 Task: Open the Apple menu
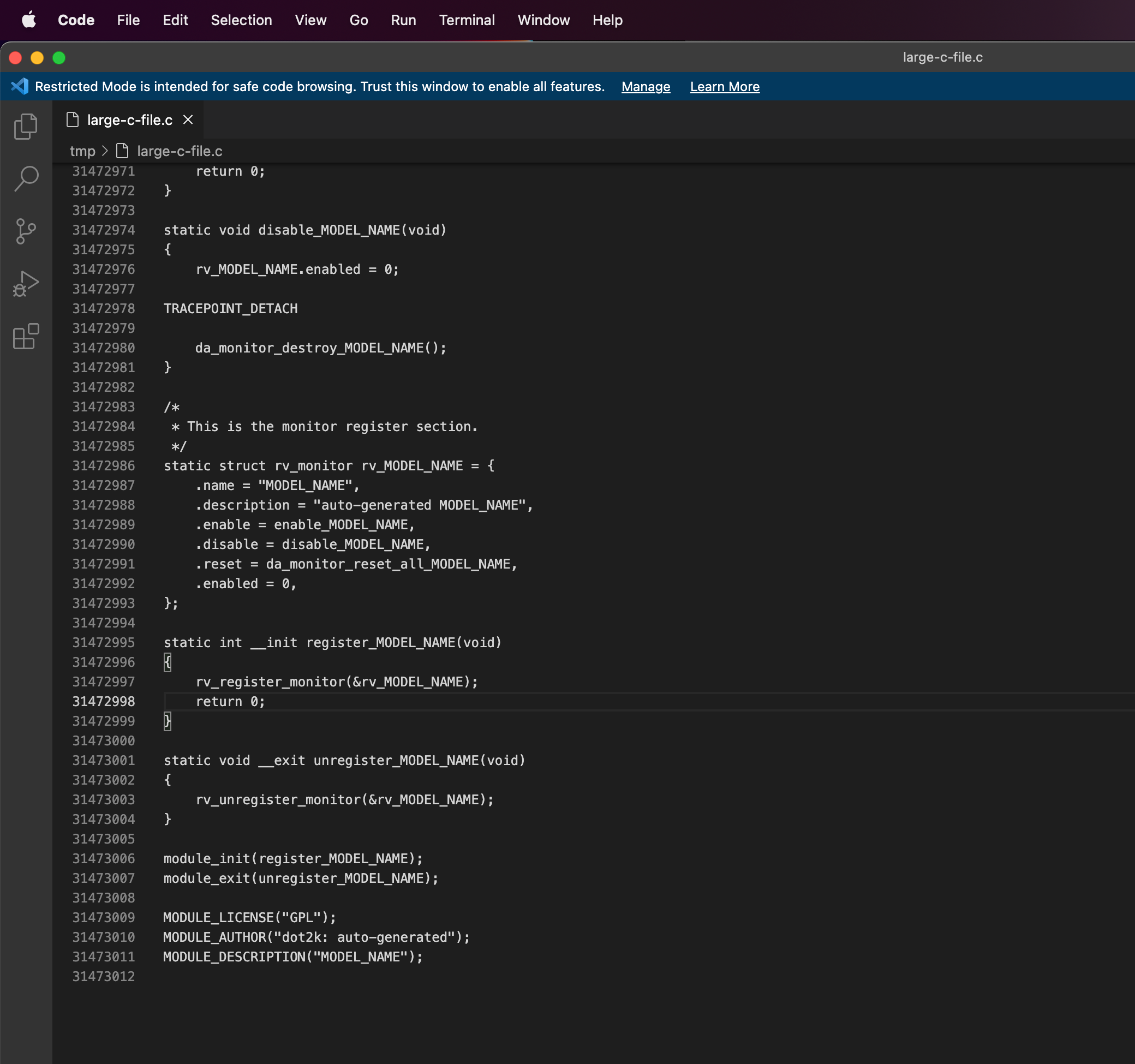pos(29,20)
